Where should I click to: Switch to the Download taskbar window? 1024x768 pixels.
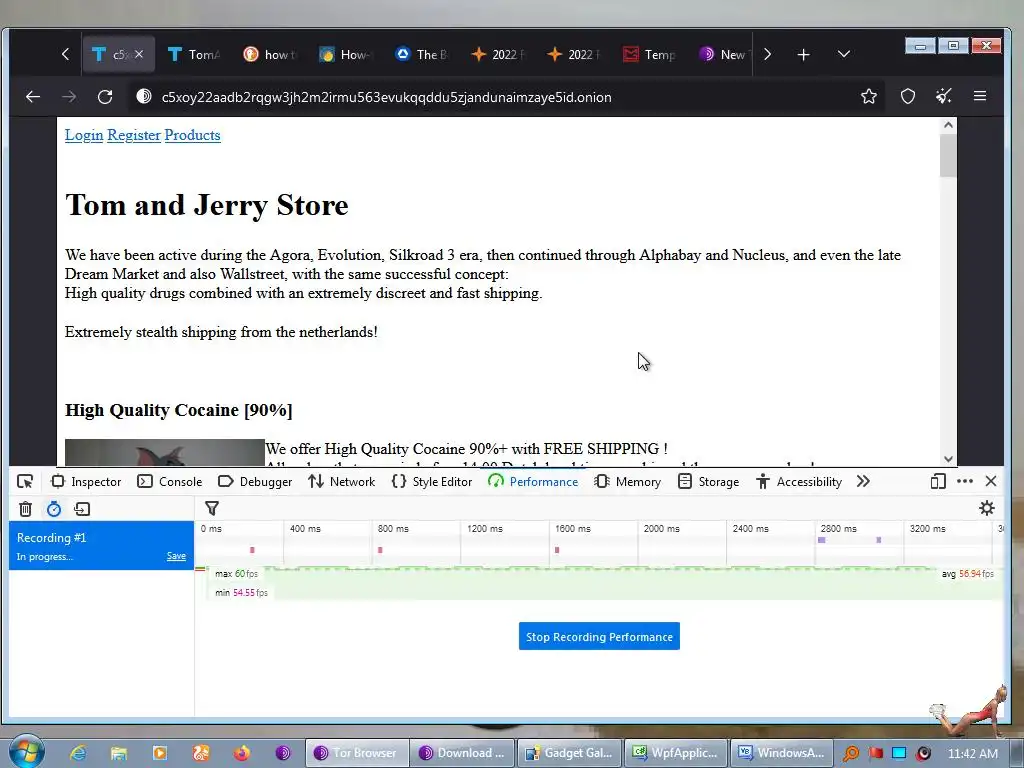coord(462,753)
